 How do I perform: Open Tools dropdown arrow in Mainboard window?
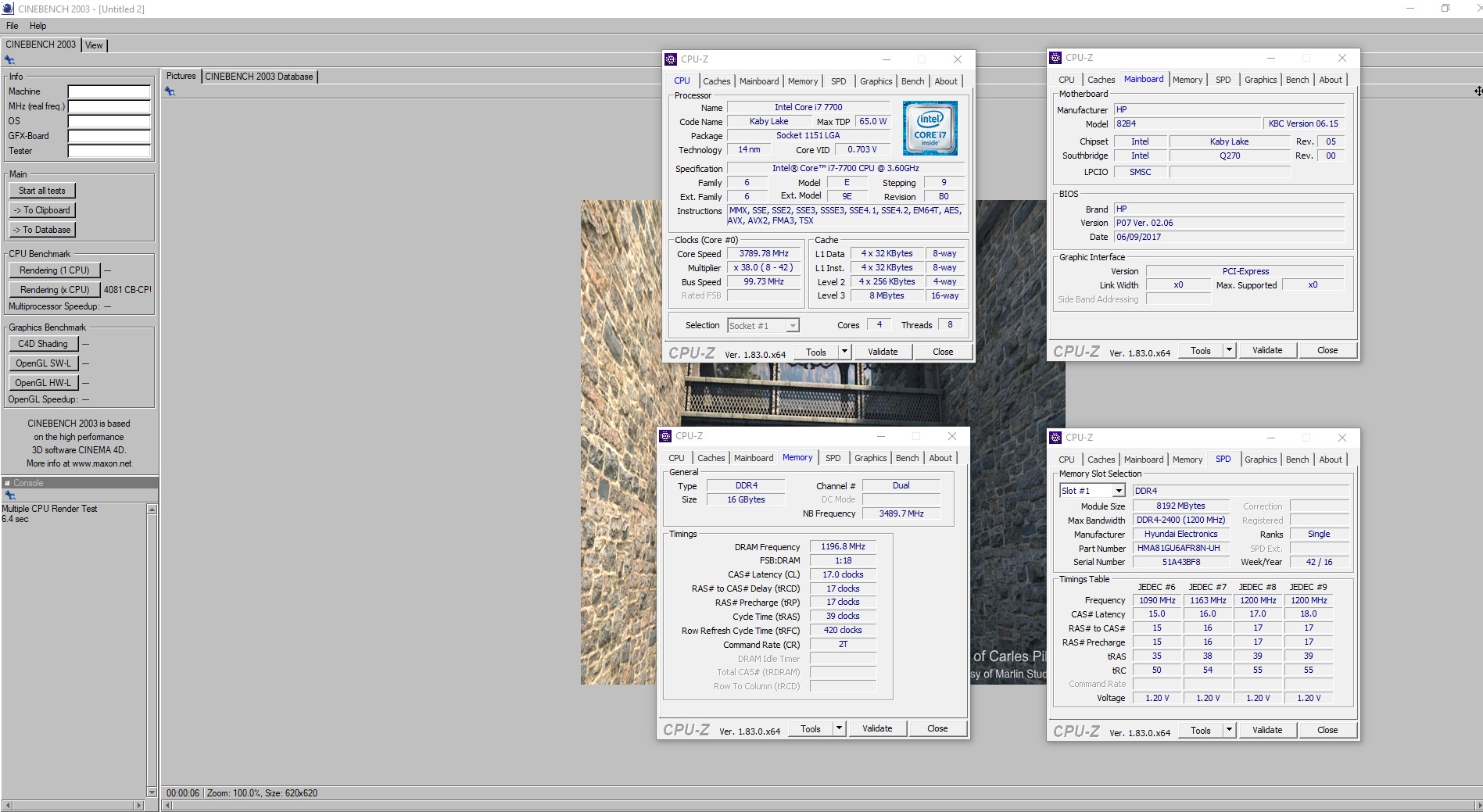(1229, 350)
